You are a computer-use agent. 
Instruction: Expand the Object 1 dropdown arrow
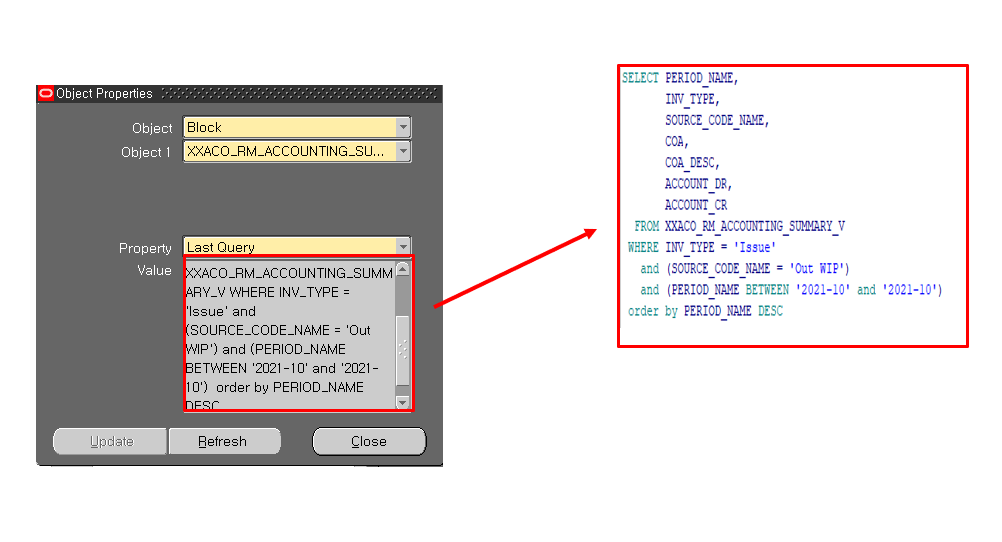(x=403, y=151)
